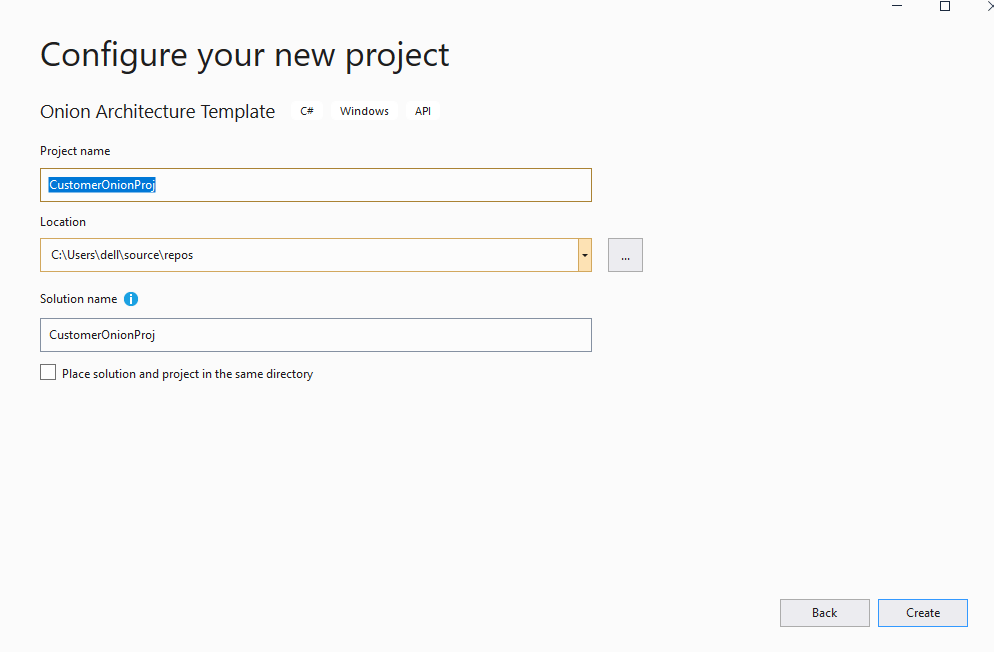The height and width of the screenshot is (652, 994).
Task: Open the Location browse dialog with ellipsis button
Action: [x=625, y=254]
